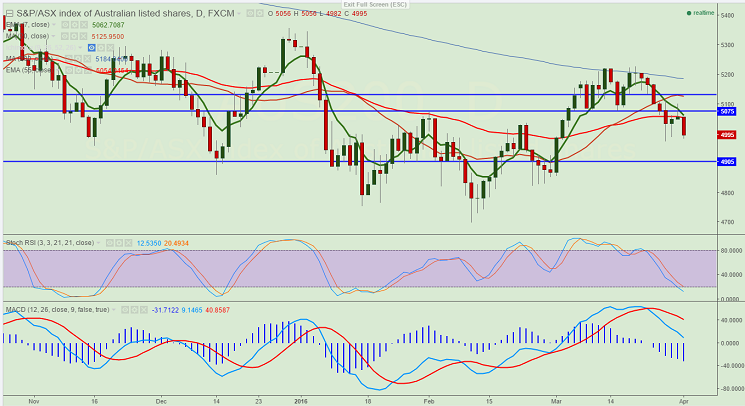Click the Stoch RSI value 20.4934
The width and height of the screenshot is (745, 406).
(x=176, y=243)
